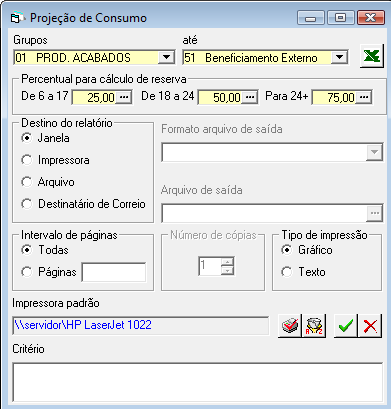Screen dimensions: 391x409
Task: Switch print type to Texto
Action: 287,272
